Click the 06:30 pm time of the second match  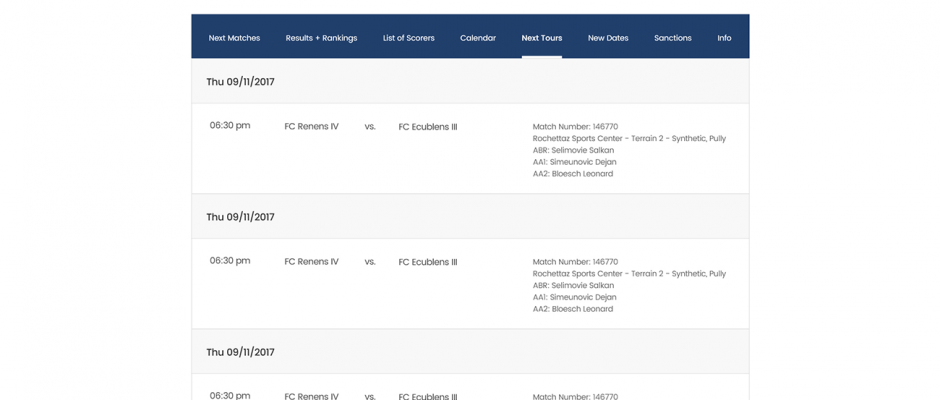(230, 260)
